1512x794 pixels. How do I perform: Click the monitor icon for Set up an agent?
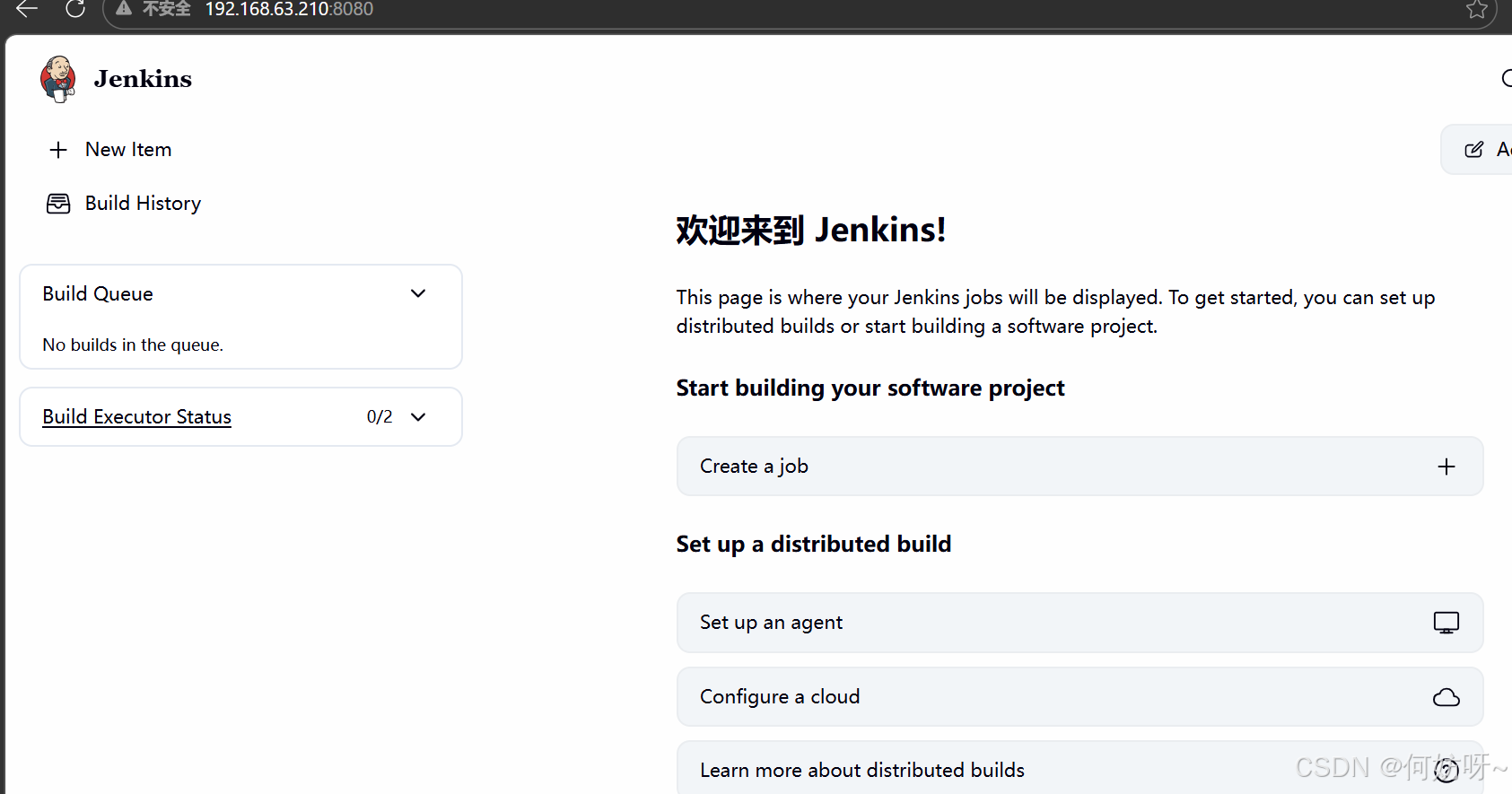coord(1446,623)
